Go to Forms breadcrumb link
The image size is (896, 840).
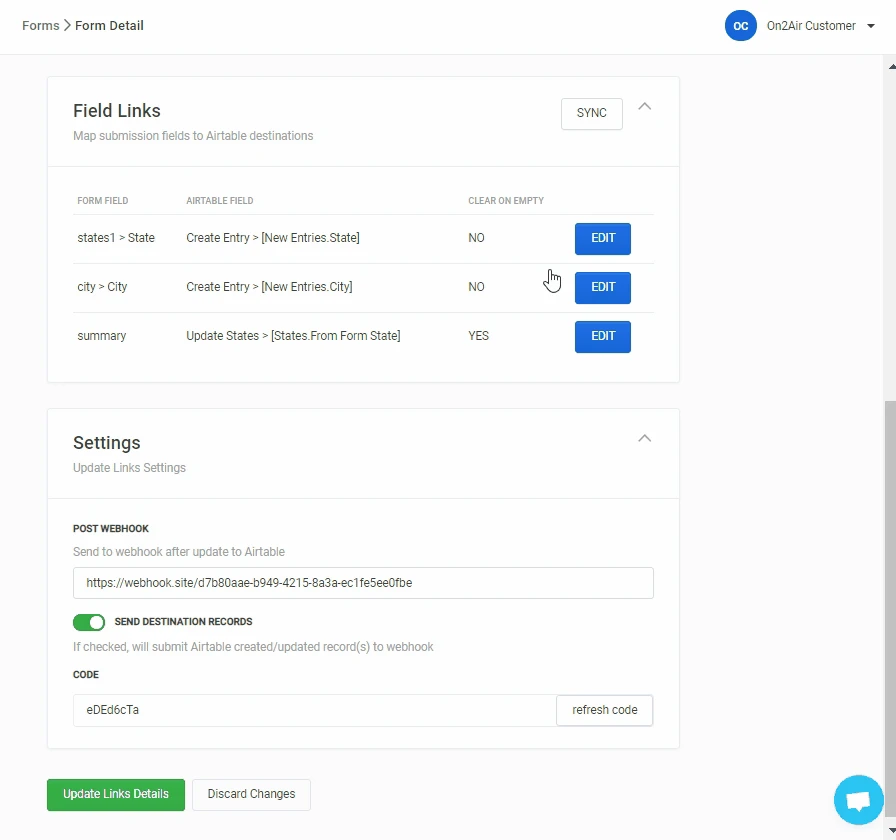39,26
